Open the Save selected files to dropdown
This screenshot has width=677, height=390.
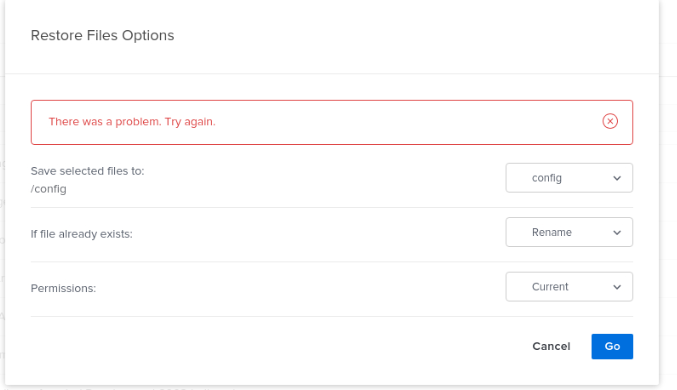569,178
